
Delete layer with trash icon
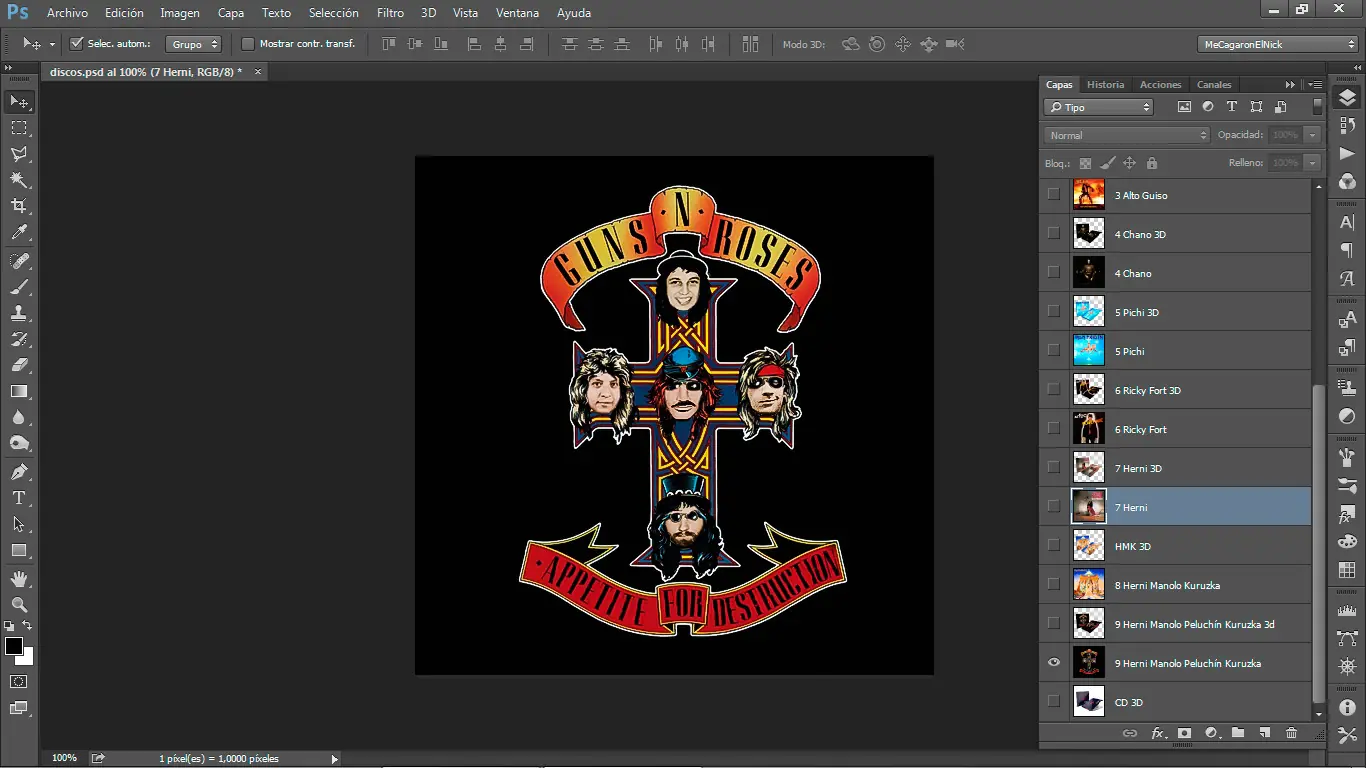pos(1291,733)
